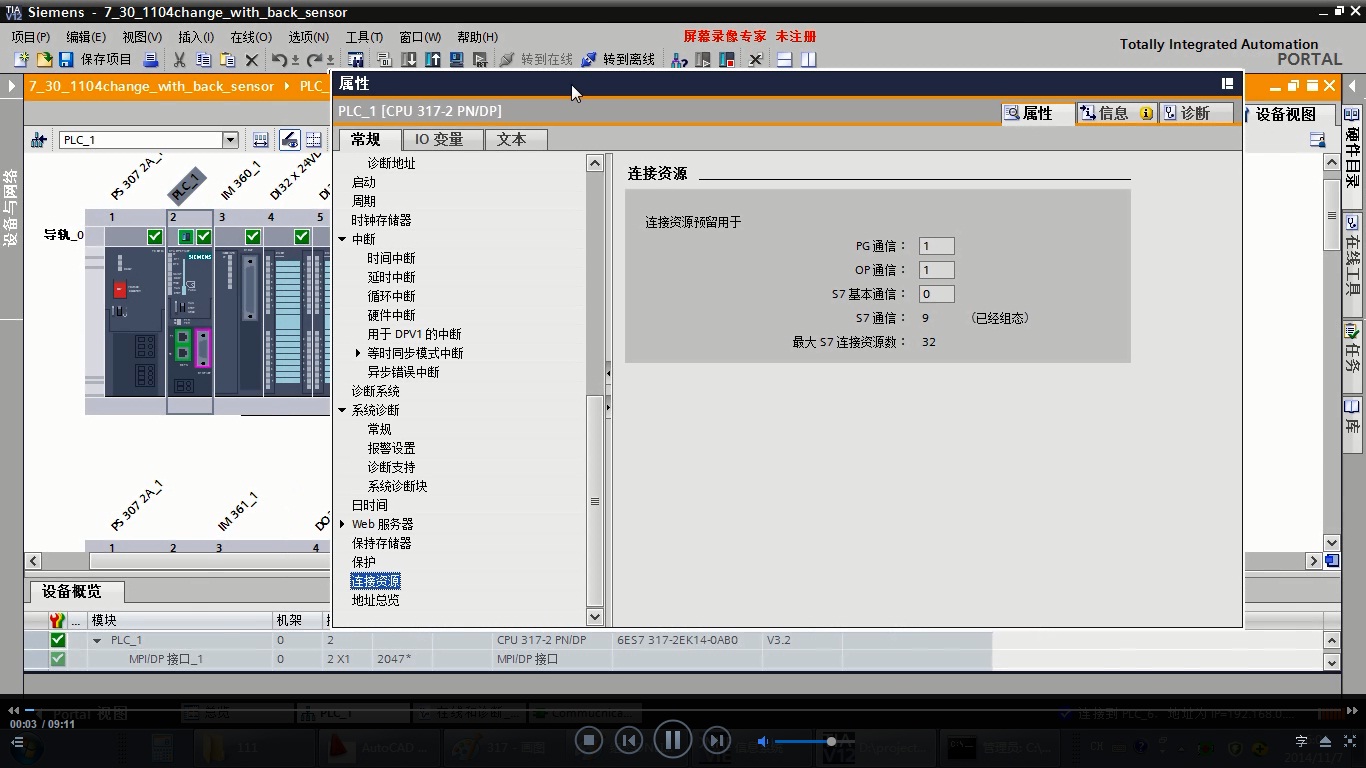Open the 硬件目录 hardware catalog side tab
The width and height of the screenshot is (1366, 768).
click(1352, 147)
